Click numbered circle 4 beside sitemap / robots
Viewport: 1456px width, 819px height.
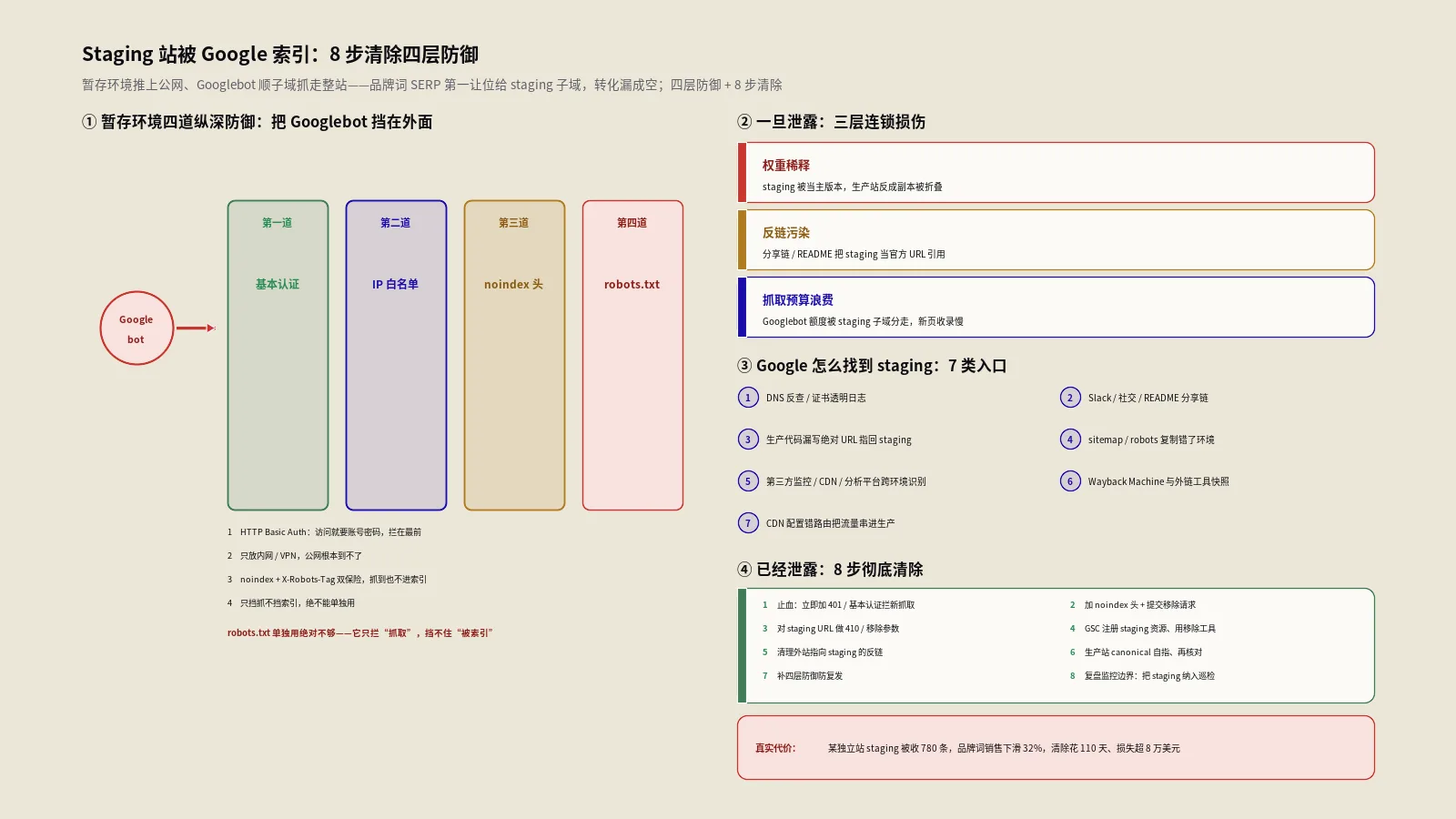[1070, 440]
